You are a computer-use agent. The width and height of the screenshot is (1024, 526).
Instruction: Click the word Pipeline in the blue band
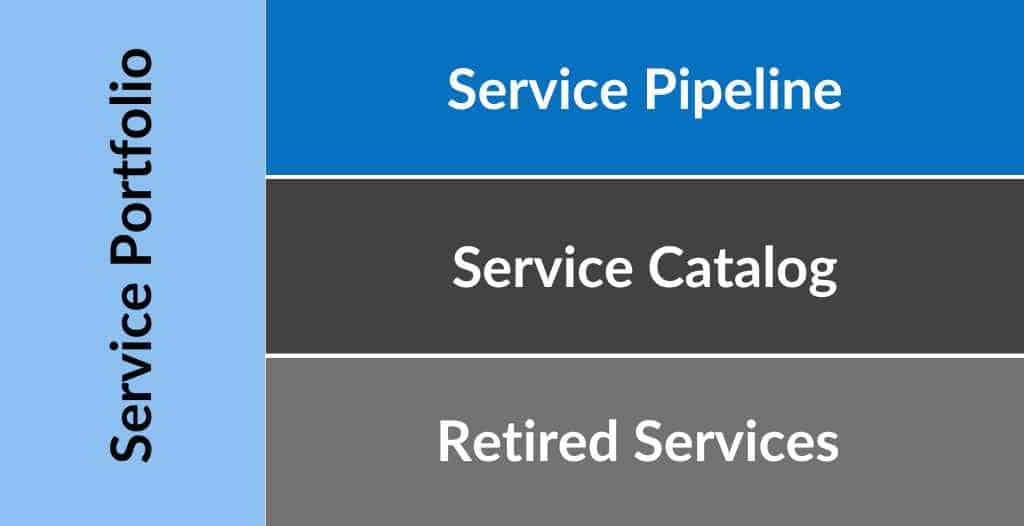click(743, 91)
